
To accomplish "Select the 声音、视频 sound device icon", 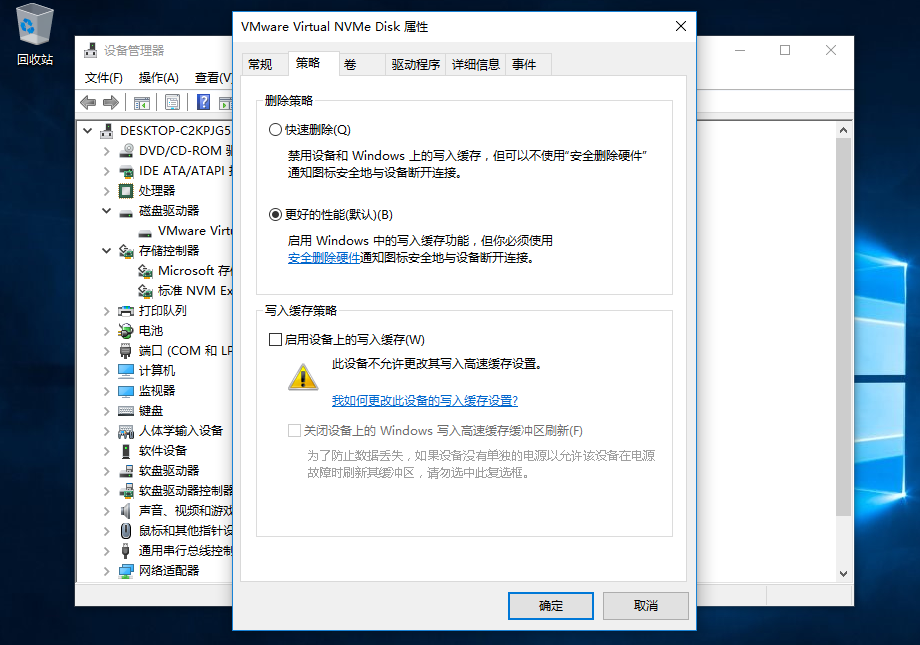I will 126,511.
